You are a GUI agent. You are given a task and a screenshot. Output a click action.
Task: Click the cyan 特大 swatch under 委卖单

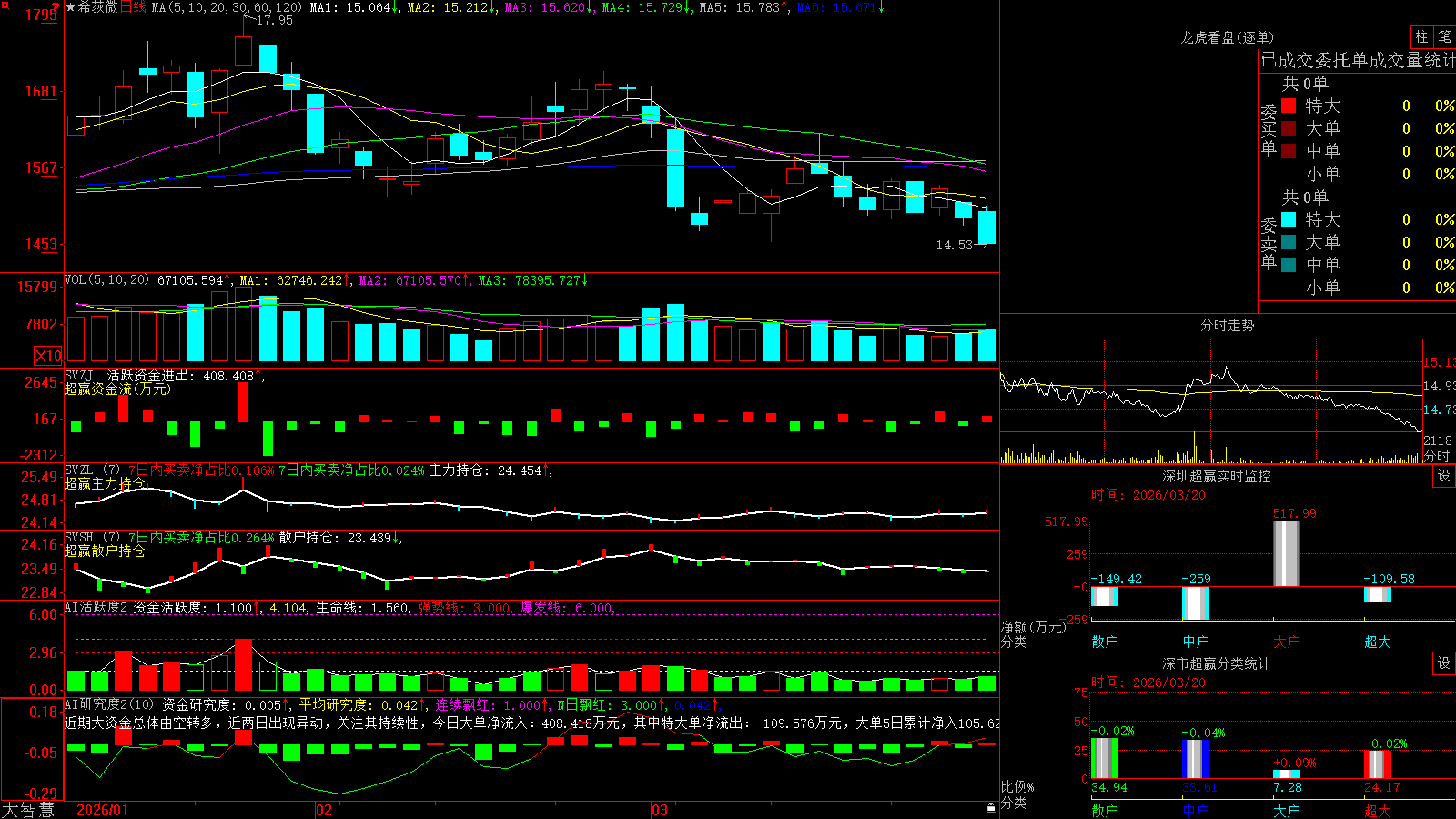point(1289,219)
